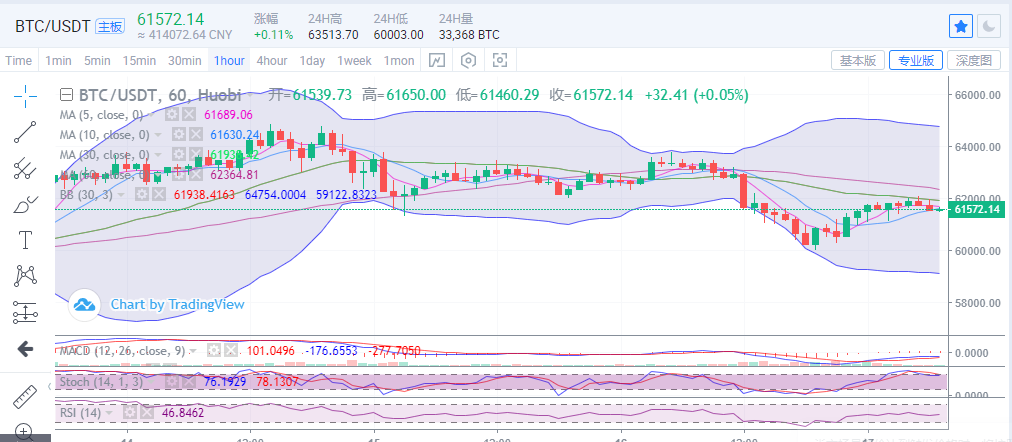Switch to Time interval view

pyautogui.click(x=19, y=61)
